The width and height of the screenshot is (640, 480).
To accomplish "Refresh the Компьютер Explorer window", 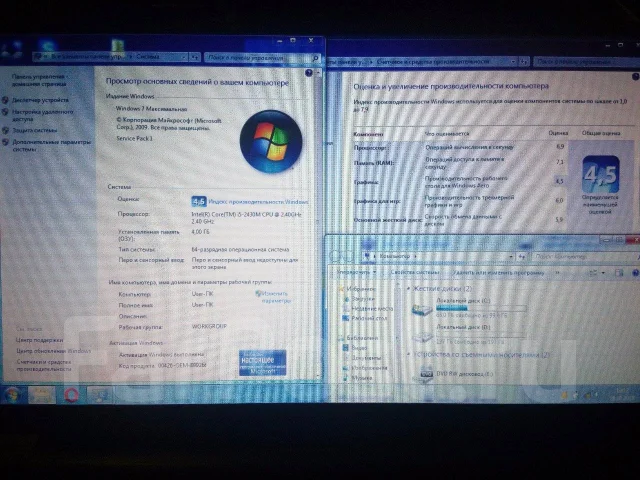I will click(x=522, y=256).
